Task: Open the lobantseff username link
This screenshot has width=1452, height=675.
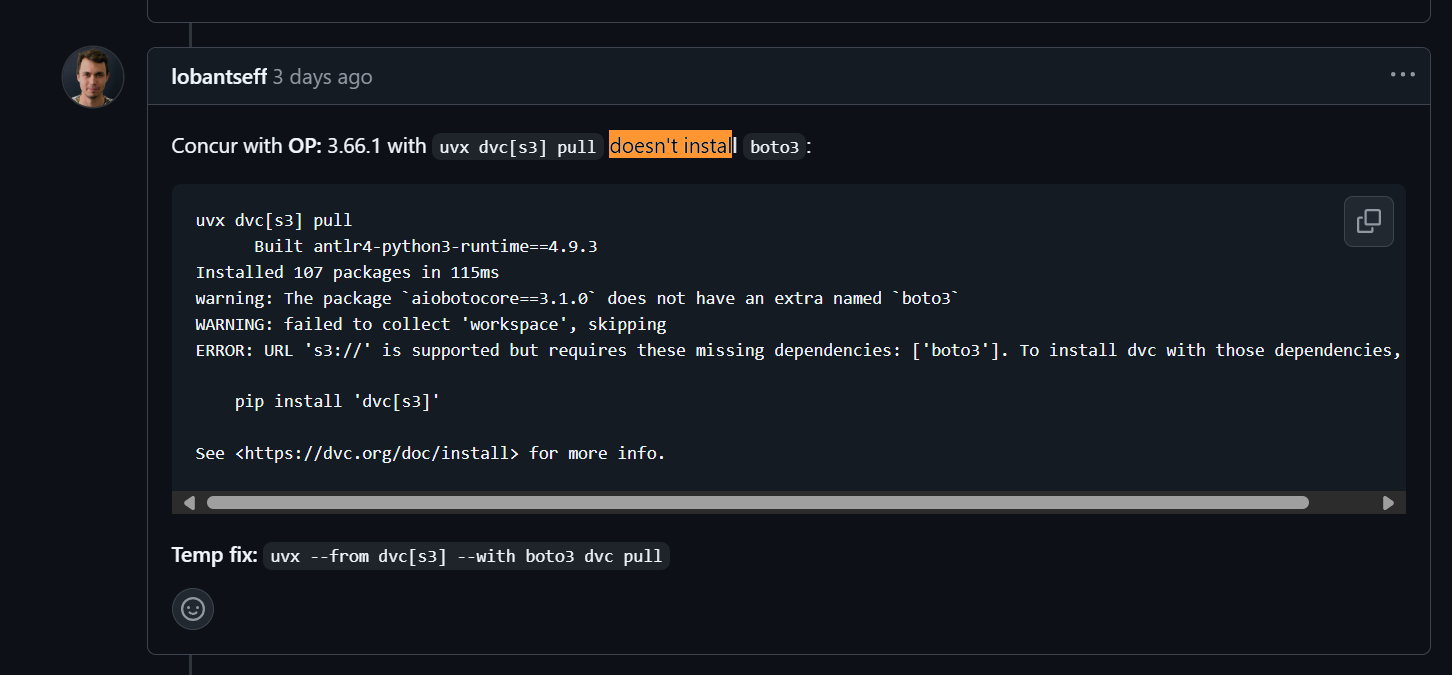Action: point(219,77)
